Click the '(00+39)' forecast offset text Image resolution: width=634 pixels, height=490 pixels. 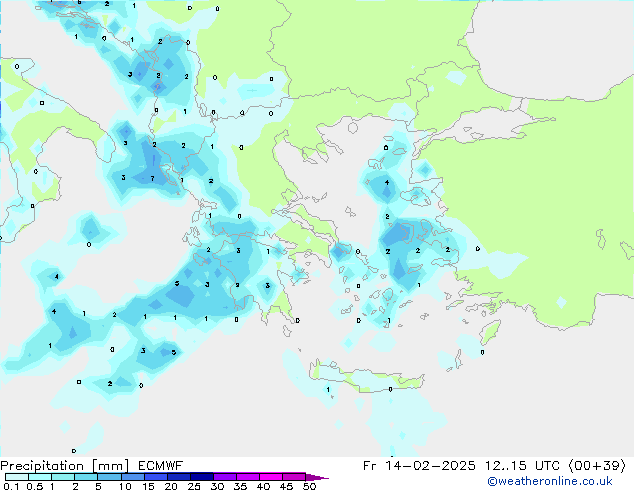[x=598, y=466]
